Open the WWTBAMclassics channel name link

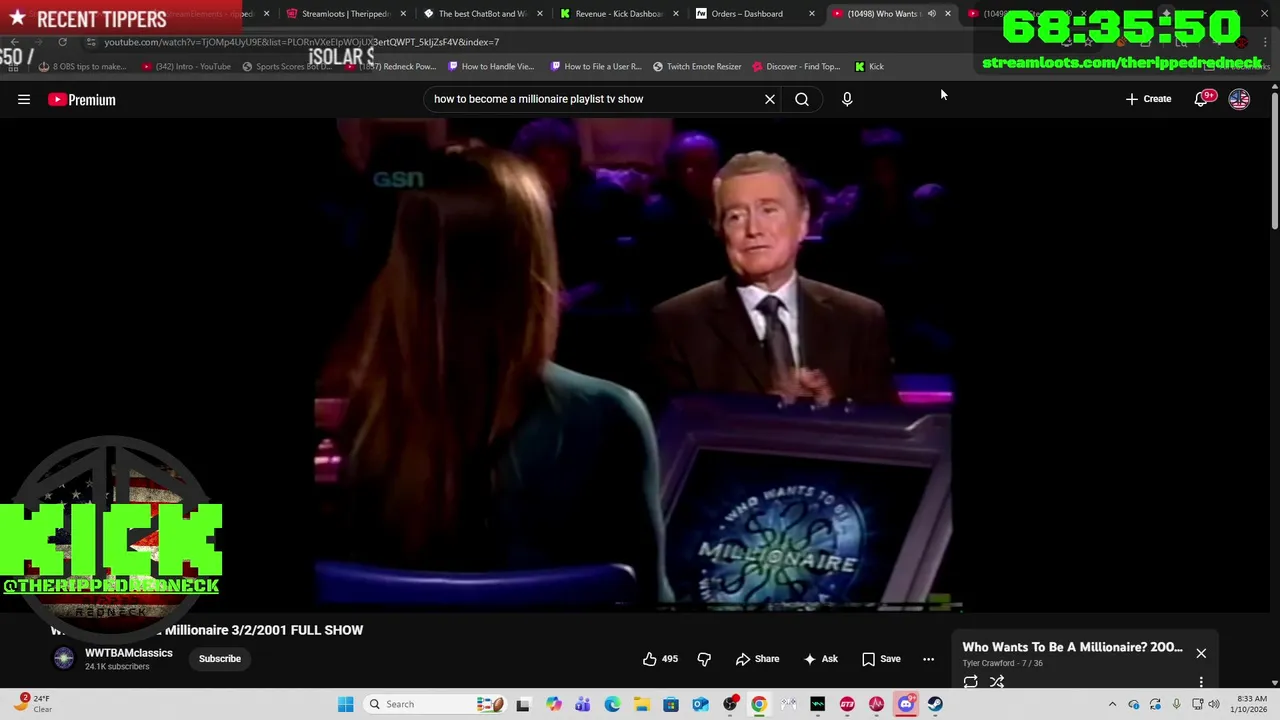click(129, 653)
